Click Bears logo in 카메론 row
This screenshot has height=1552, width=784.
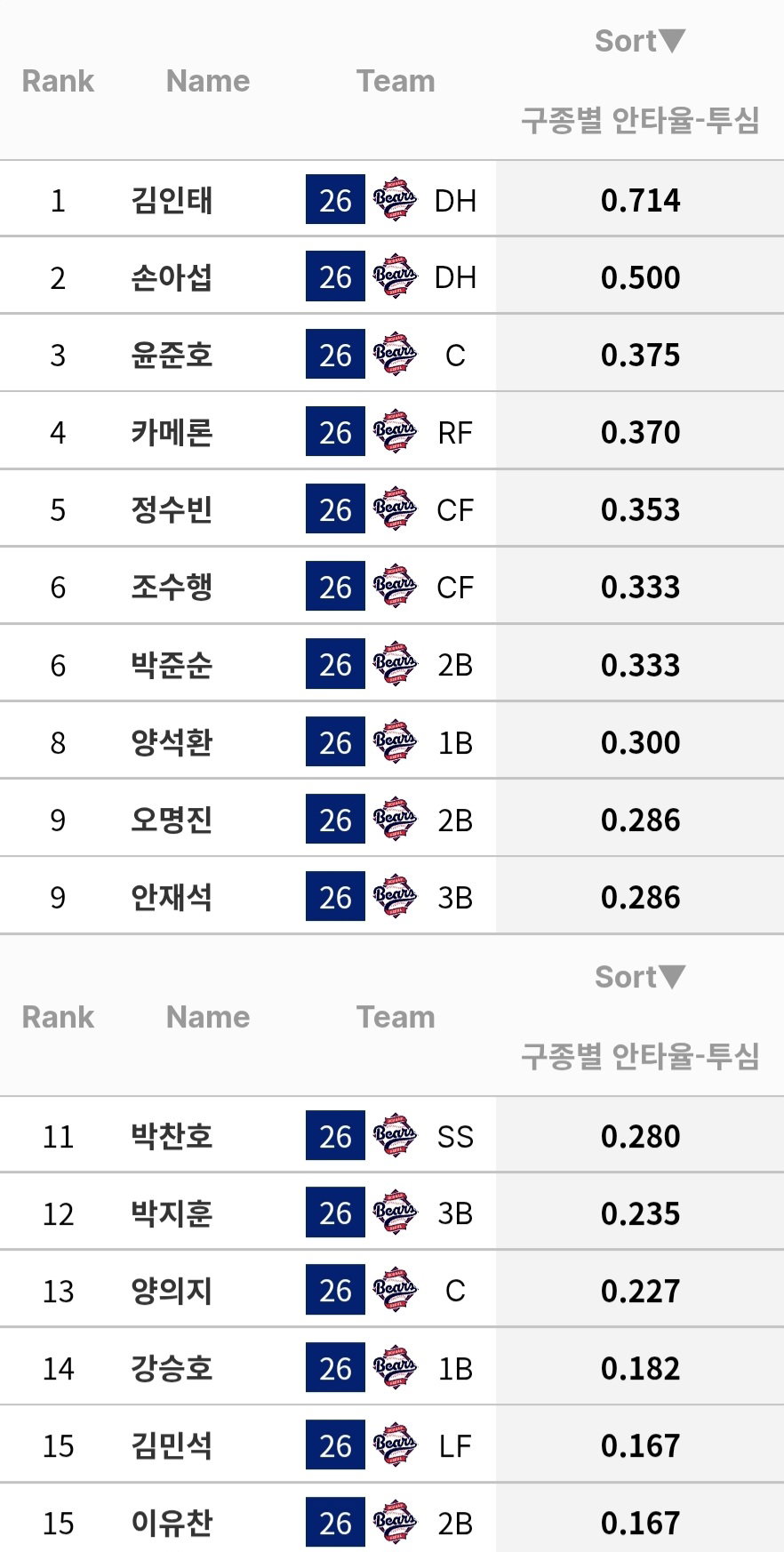tap(395, 432)
